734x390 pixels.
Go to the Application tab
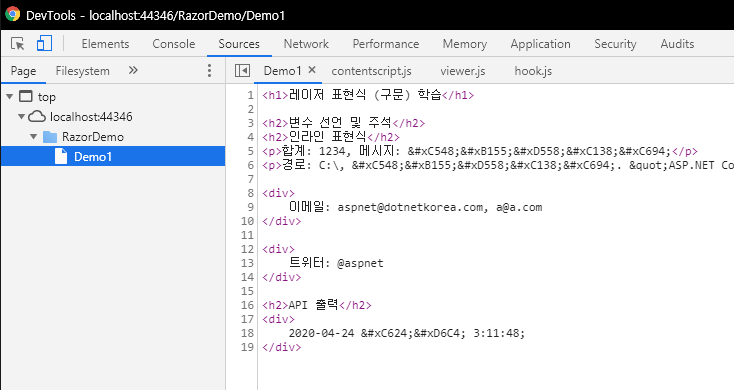pos(541,44)
